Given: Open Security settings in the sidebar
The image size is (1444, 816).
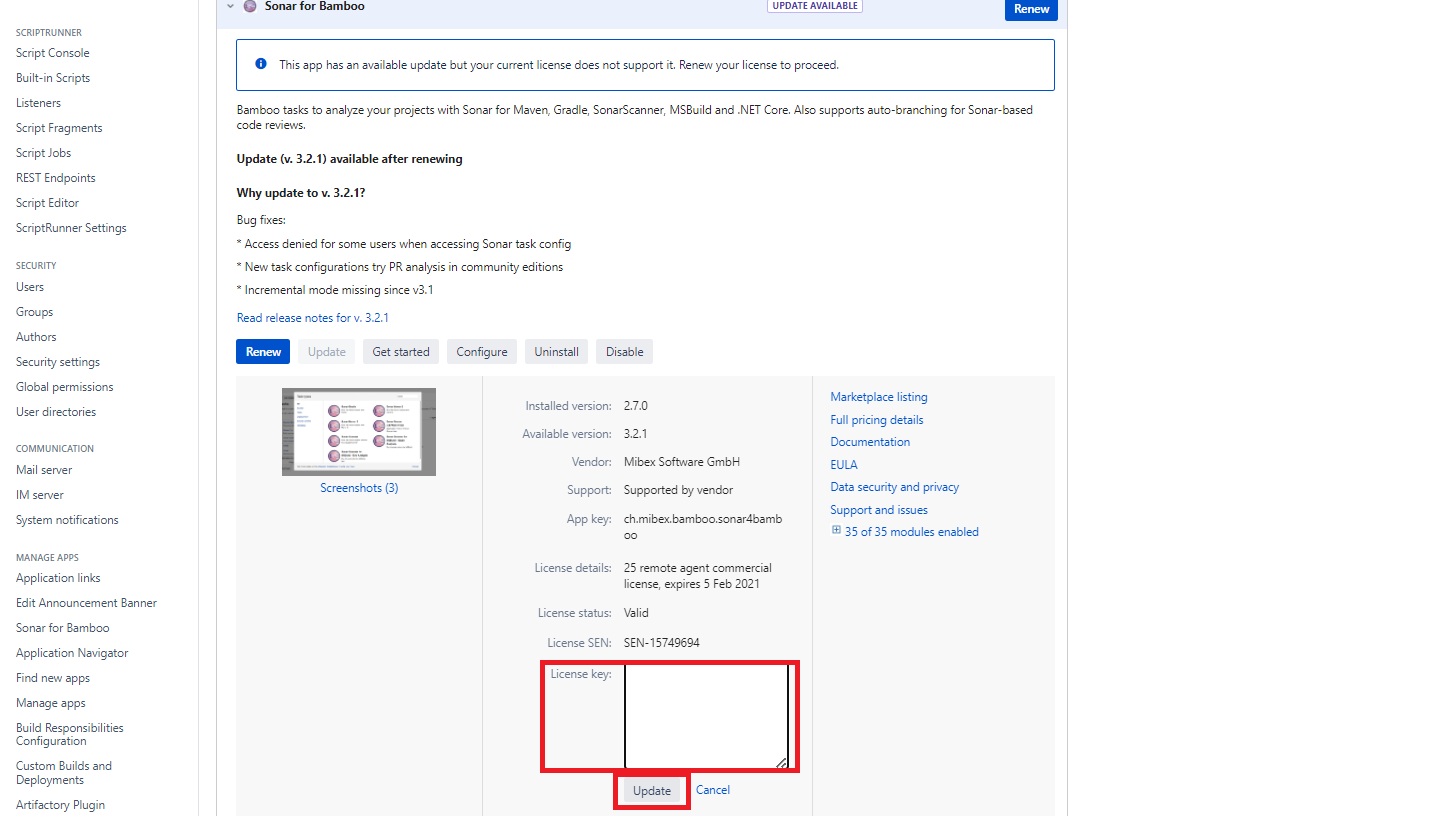Looking at the screenshot, I should (58, 362).
